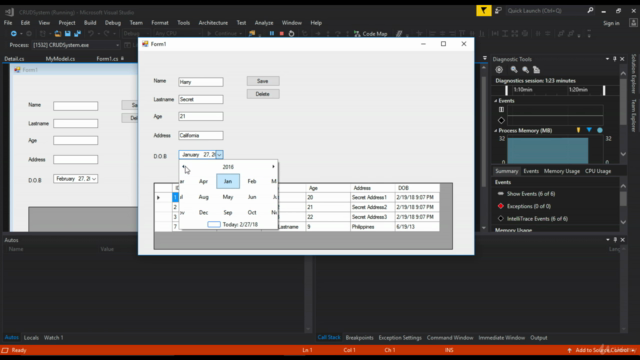
Task: Open Diagnostic Tools select tools gear icon
Action: pos(499,70)
